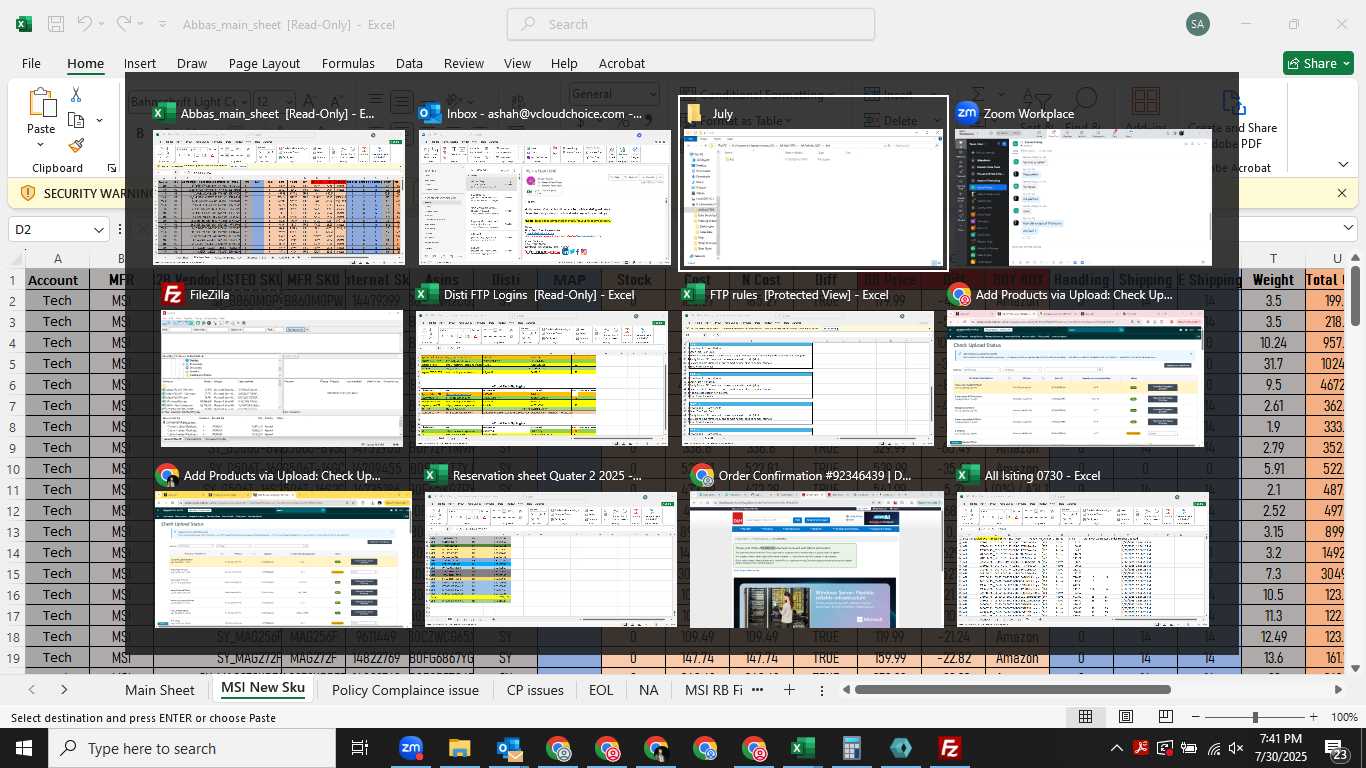Dismiss the security warning bar

point(1342,193)
